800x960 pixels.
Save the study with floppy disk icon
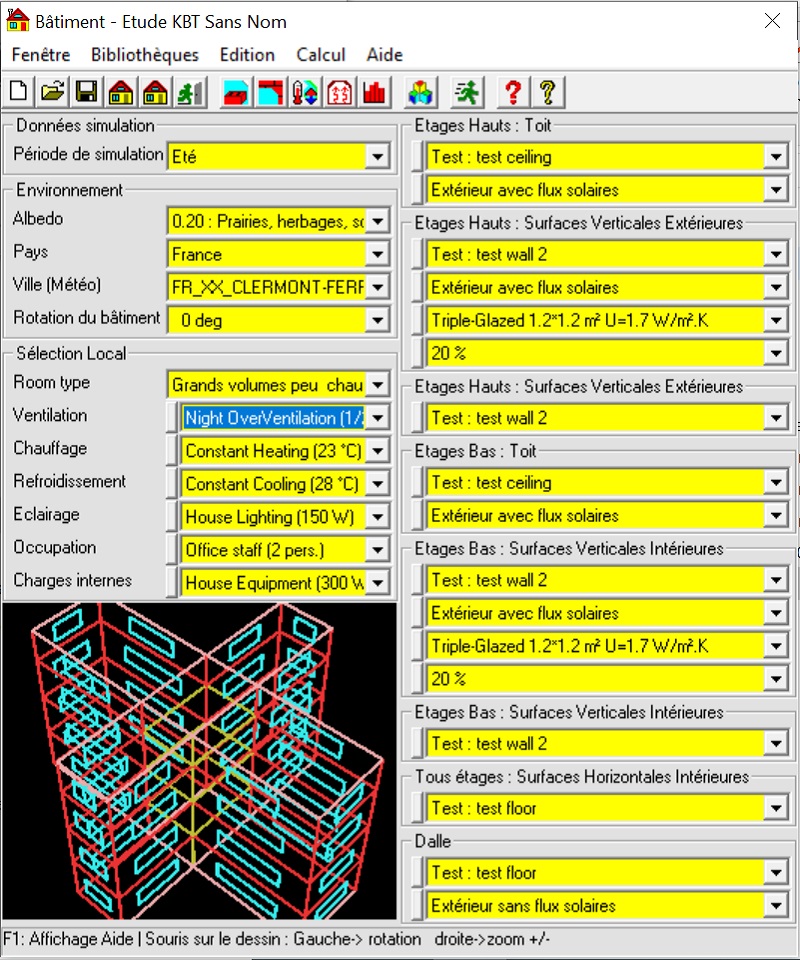tap(86, 93)
